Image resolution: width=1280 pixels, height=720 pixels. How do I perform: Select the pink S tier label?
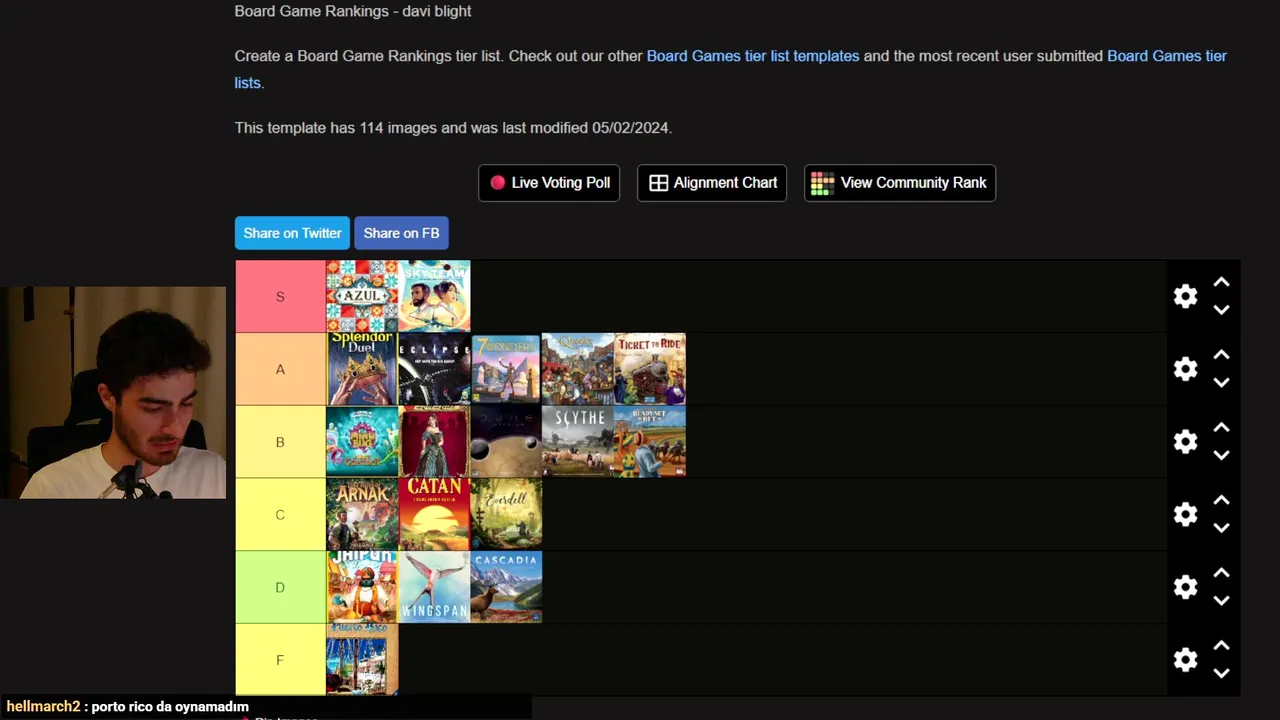(280, 296)
